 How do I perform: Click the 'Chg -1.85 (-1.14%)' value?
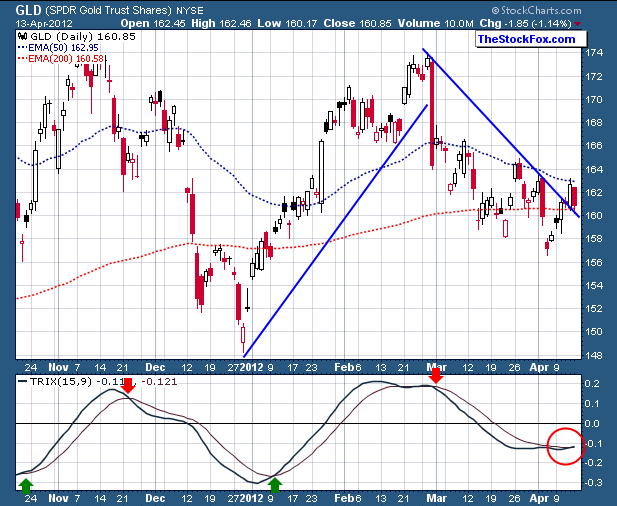(x=525, y=24)
